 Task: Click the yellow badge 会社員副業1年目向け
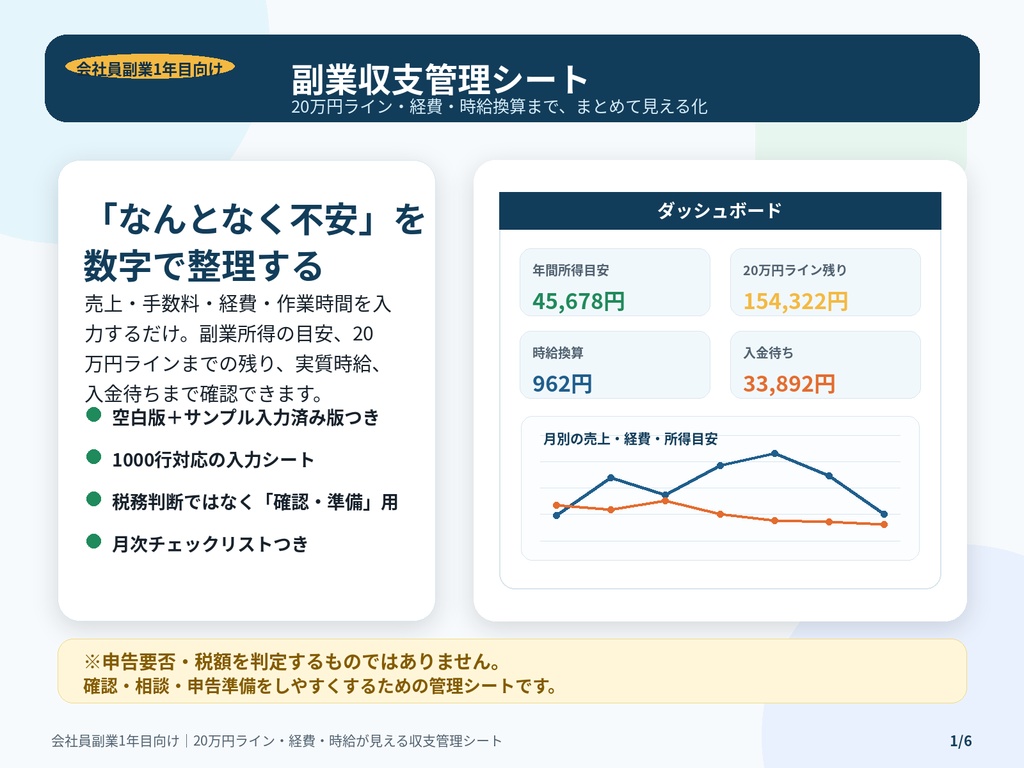click(x=150, y=67)
